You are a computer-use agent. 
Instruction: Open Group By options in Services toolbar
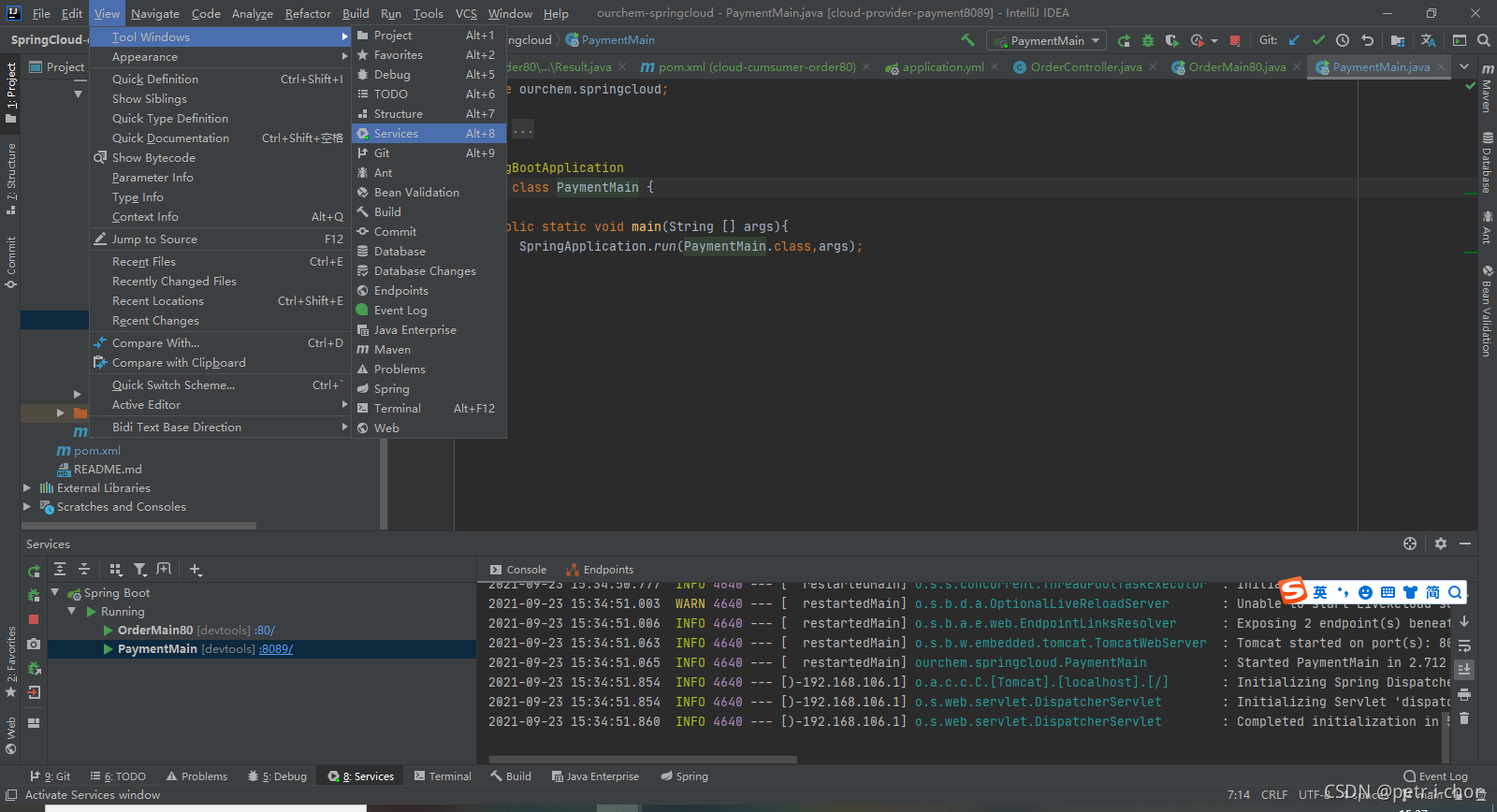coord(116,569)
